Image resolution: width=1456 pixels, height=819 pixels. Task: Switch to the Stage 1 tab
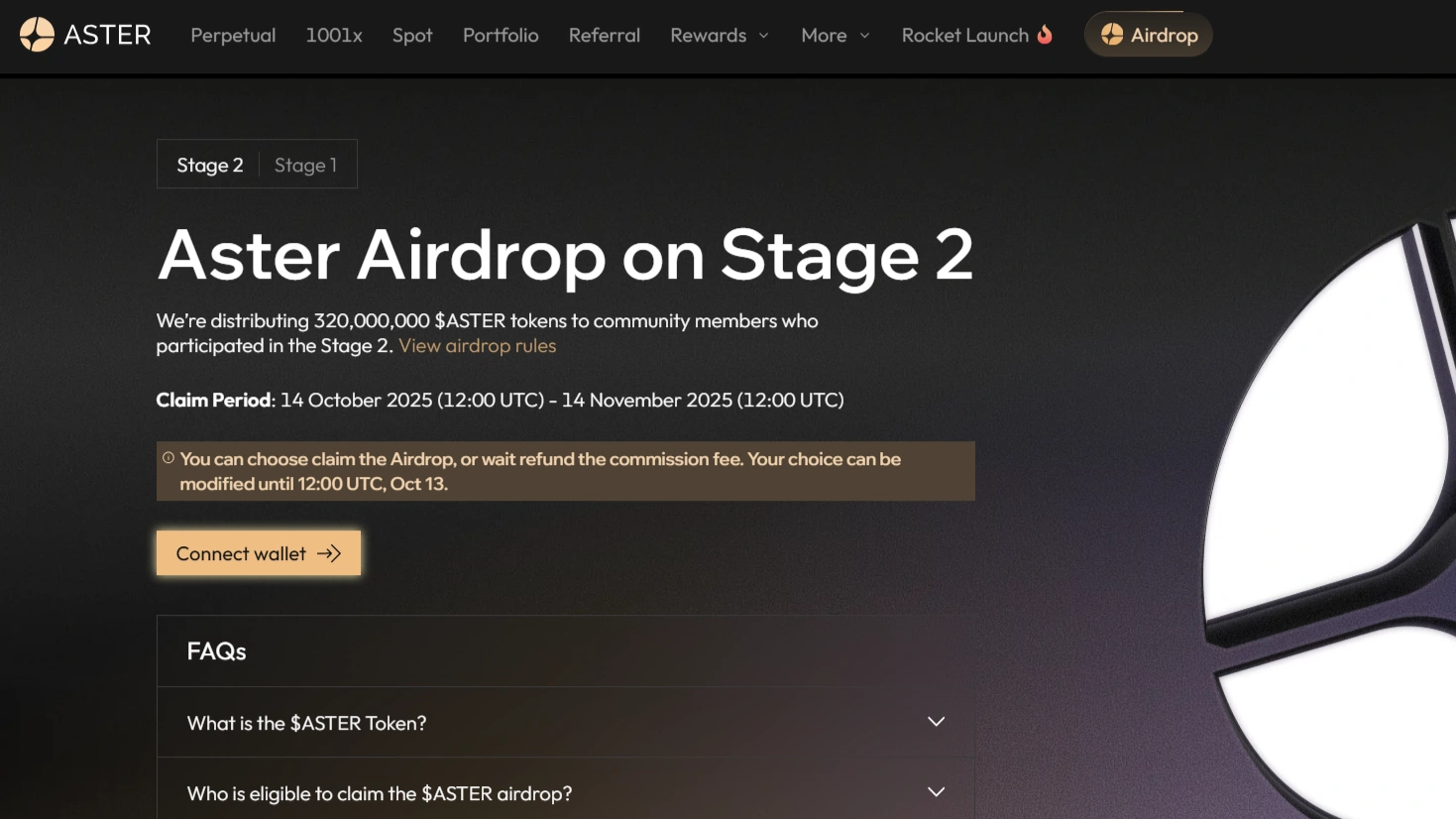[x=305, y=165]
